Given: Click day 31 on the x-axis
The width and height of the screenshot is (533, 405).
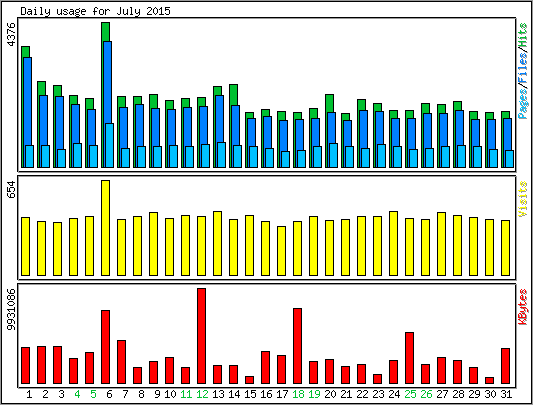Looking at the screenshot, I should pyautogui.click(x=506, y=394).
